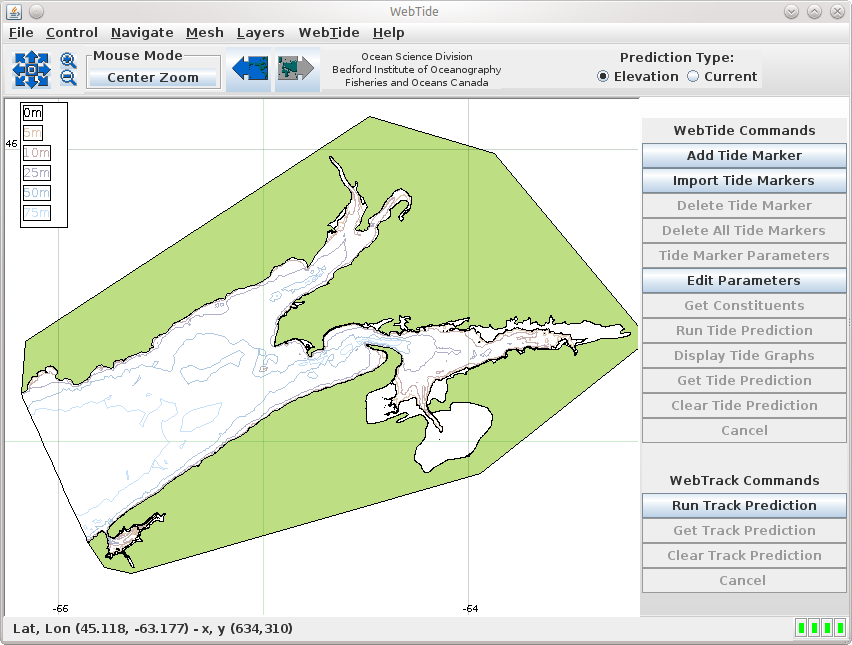Click the Java icon in title bar
The height and width of the screenshot is (645, 852).
click(14, 11)
